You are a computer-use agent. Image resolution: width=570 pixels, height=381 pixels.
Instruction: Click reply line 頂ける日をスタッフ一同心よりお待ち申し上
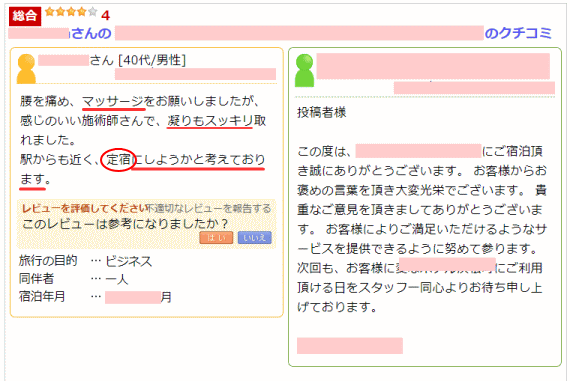[x=420, y=288]
